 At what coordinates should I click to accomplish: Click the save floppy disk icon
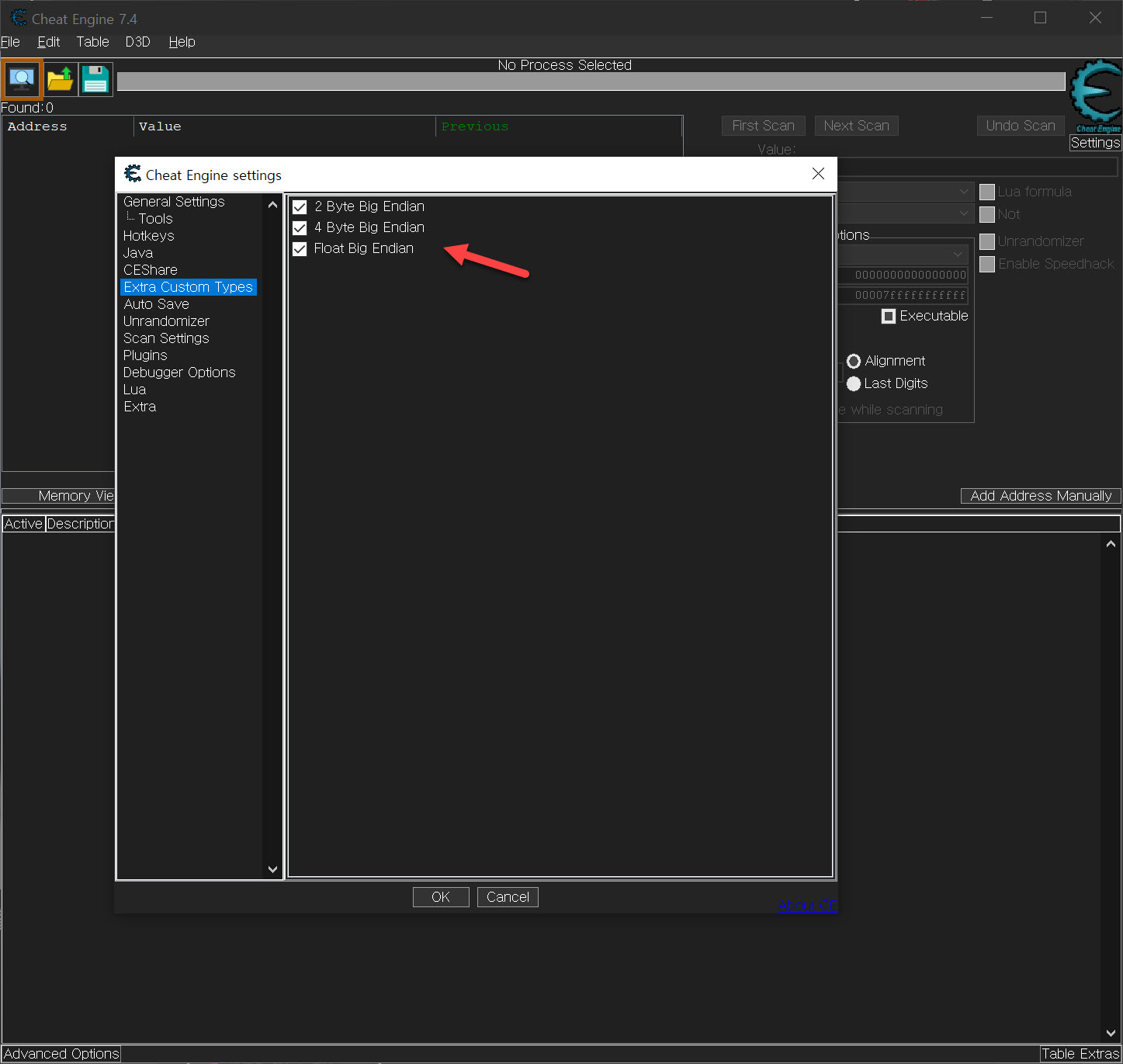95,79
